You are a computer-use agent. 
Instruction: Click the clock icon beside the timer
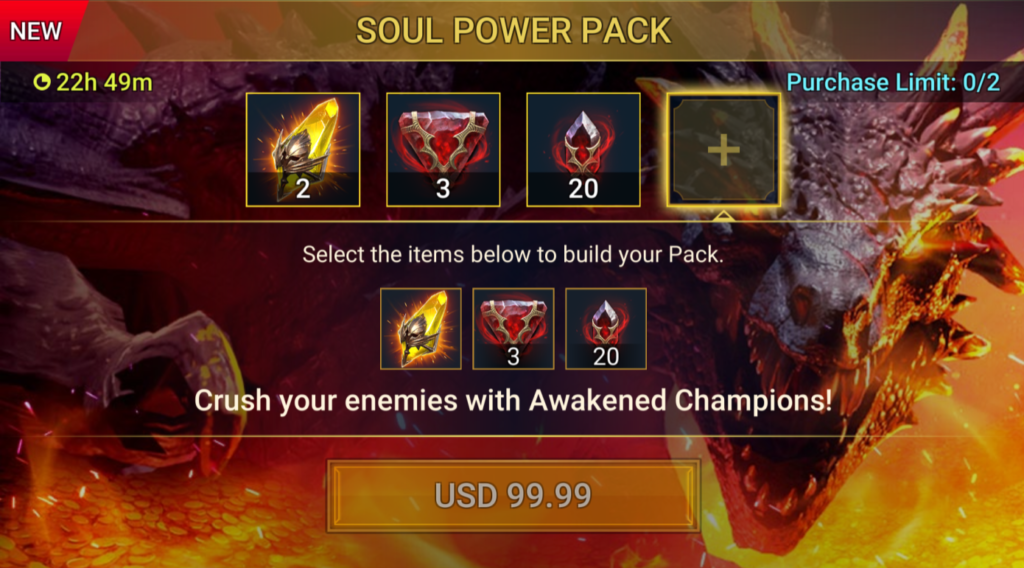point(42,82)
